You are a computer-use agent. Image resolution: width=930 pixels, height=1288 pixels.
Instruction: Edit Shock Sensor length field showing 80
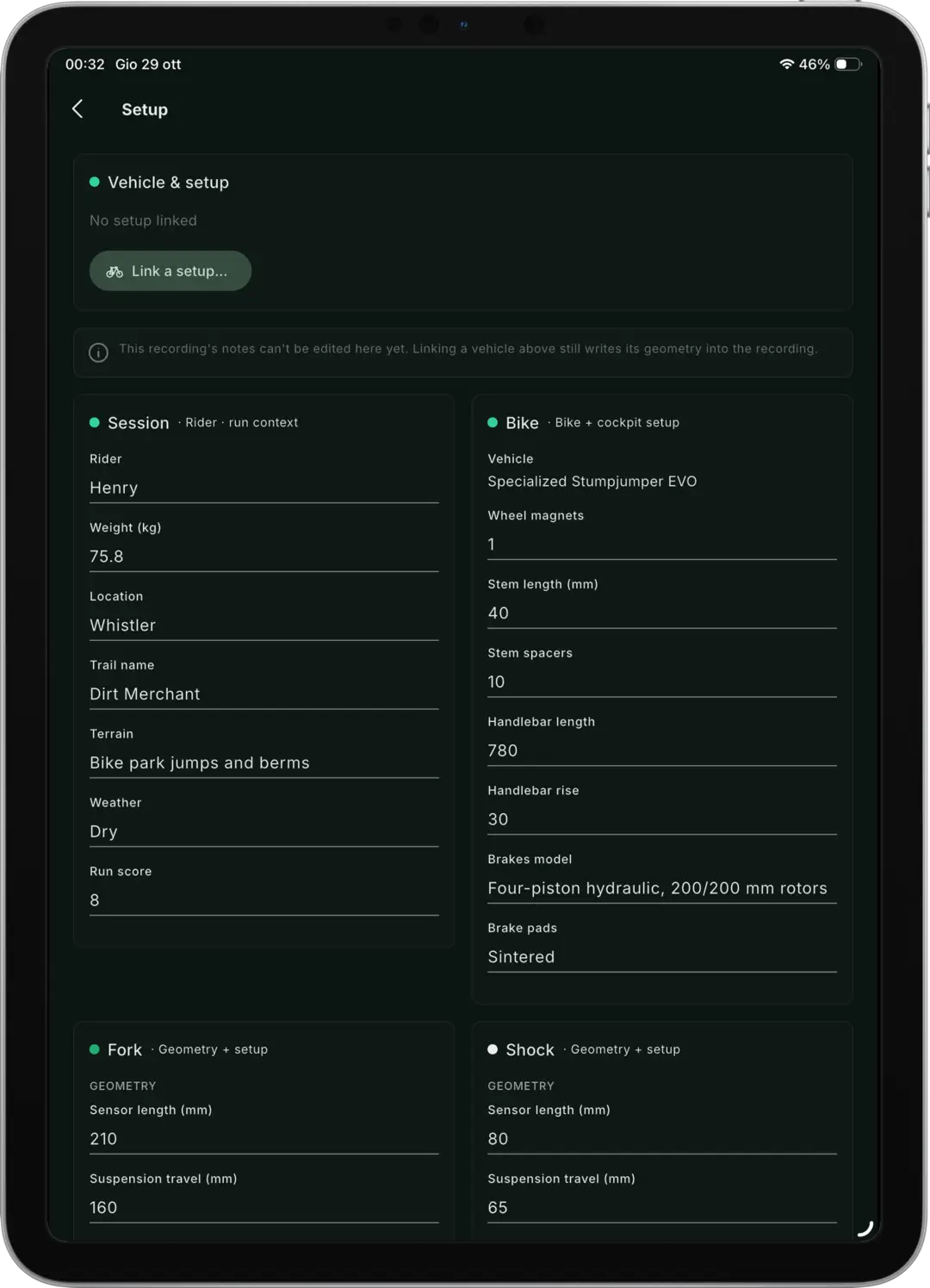click(x=662, y=1139)
